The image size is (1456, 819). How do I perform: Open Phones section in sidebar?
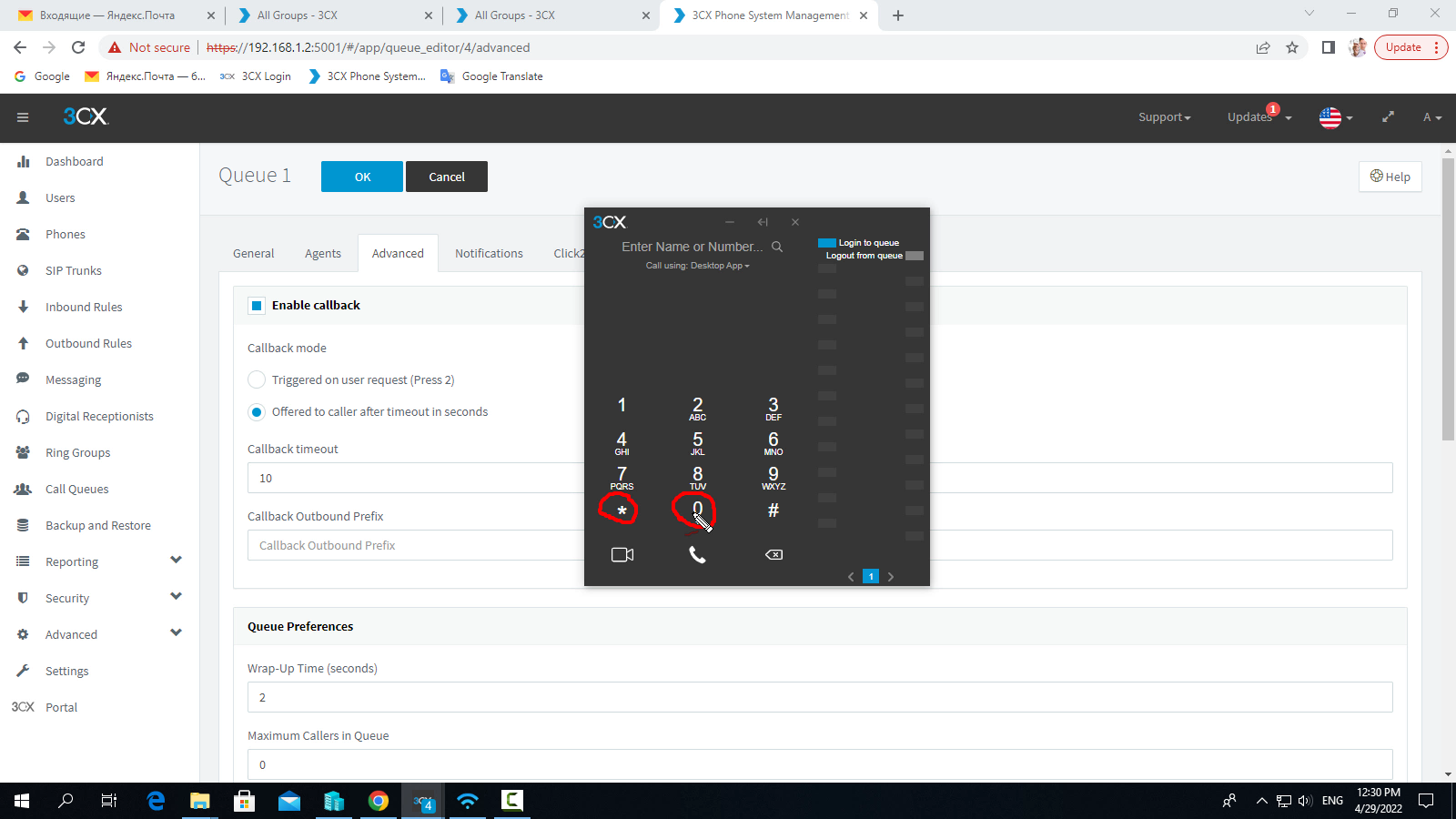pos(66,234)
